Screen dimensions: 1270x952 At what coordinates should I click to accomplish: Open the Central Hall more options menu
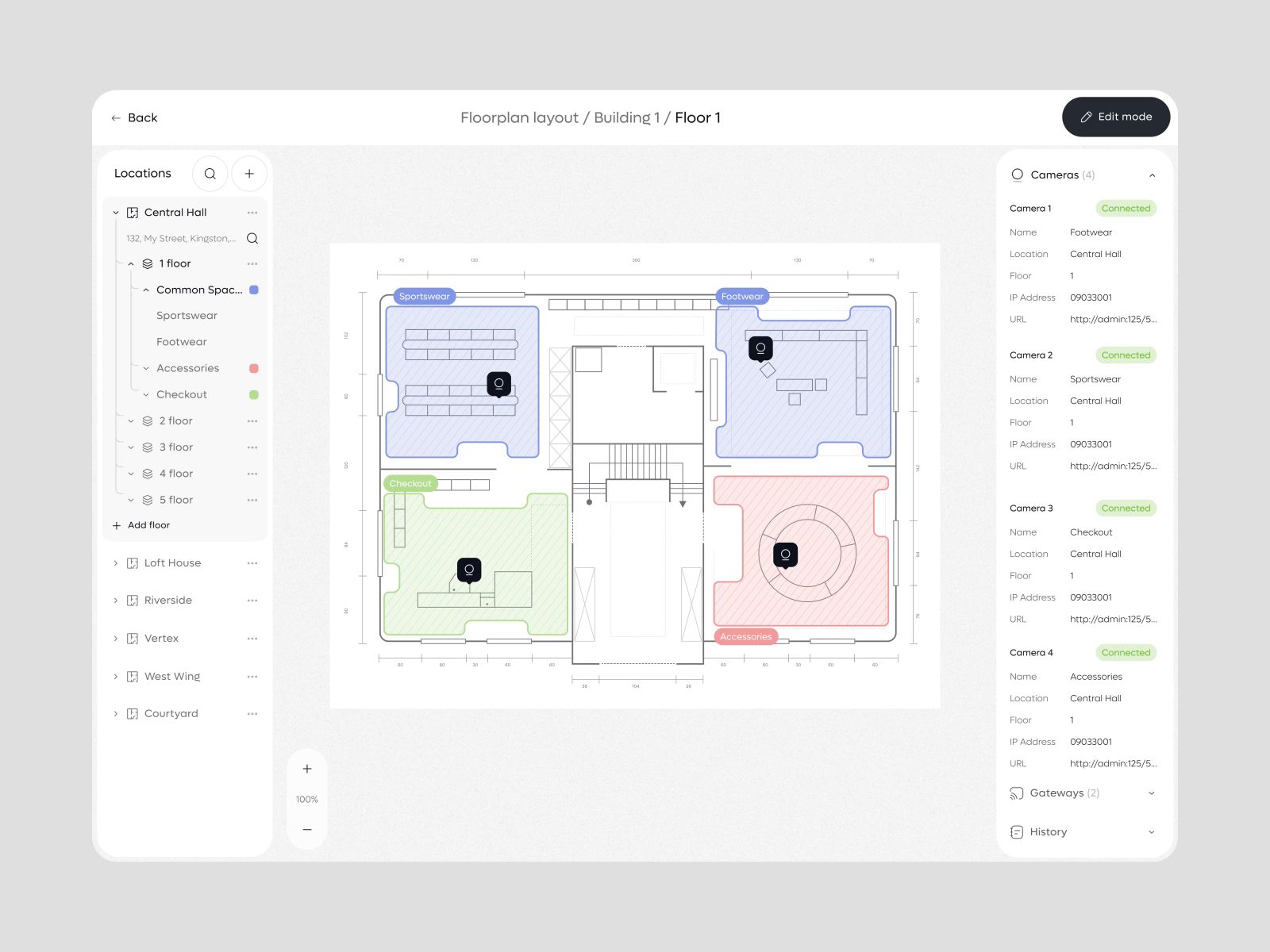pos(252,213)
